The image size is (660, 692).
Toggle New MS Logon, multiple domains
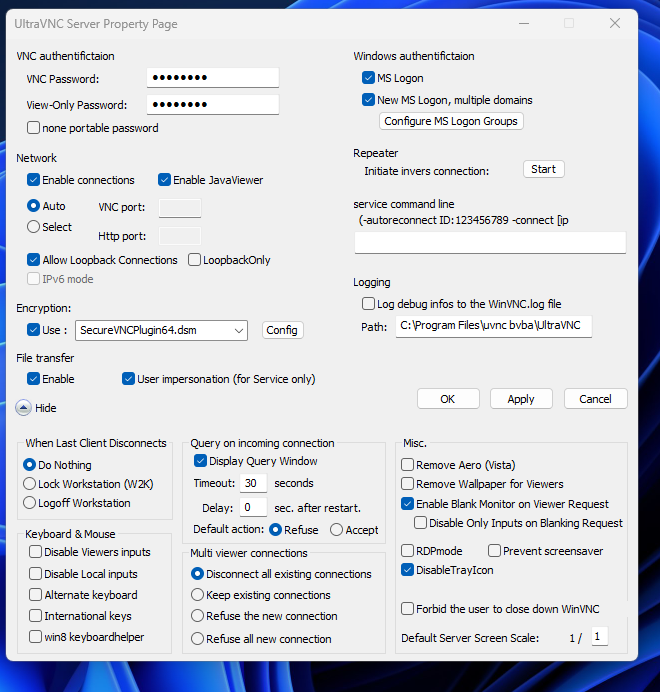pos(368,100)
